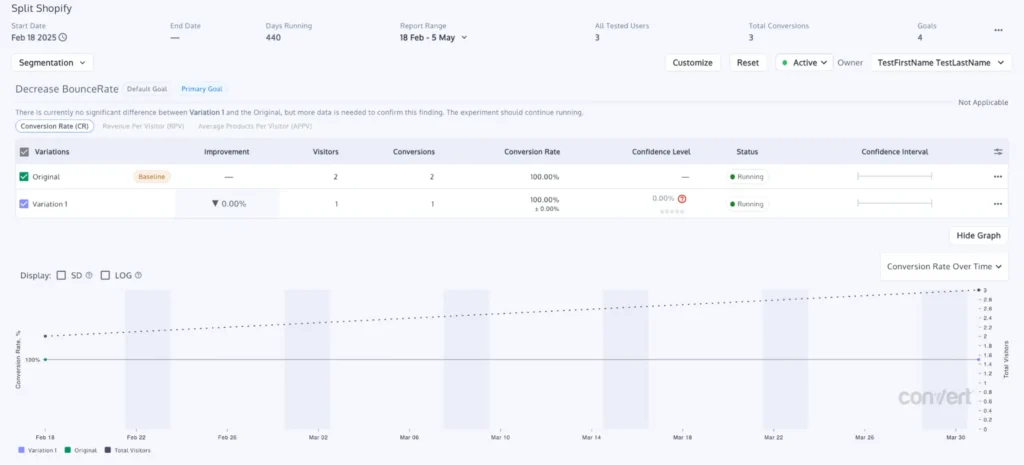Open the three-dot menu next to Goals
Screen dimensions: 1024x465
click(x=998, y=30)
